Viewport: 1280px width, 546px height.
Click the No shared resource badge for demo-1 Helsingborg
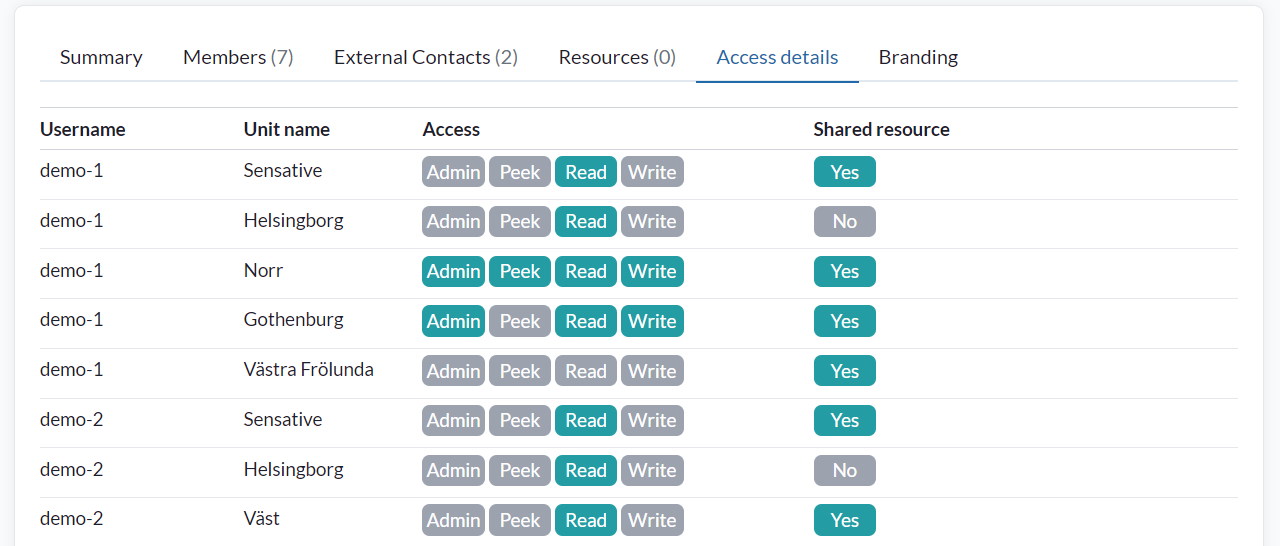tap(845, 222)
